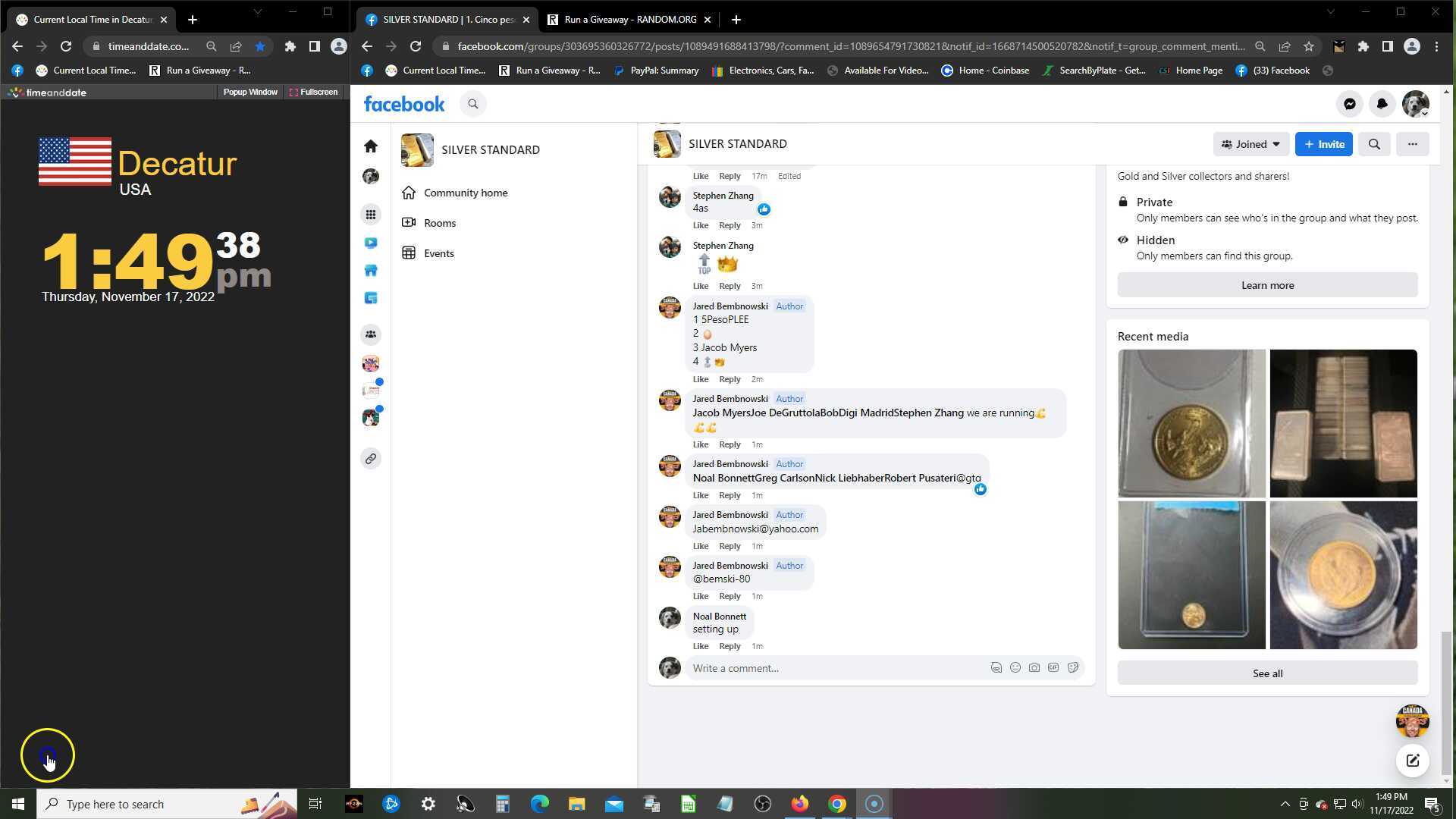Open Firefox from the taskbar

click(799, 804)
